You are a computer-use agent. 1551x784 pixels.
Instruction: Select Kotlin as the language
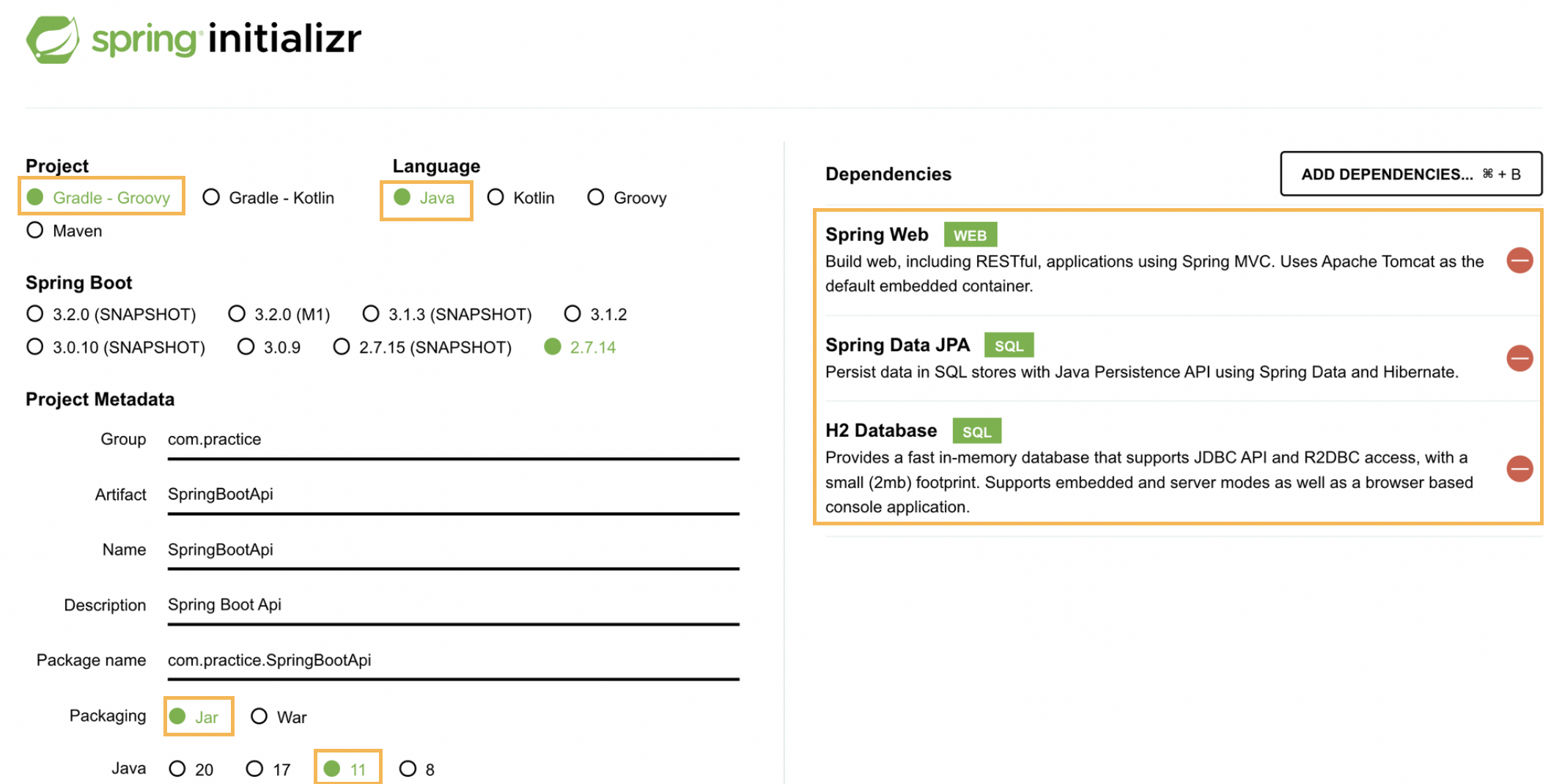point(495,198)
